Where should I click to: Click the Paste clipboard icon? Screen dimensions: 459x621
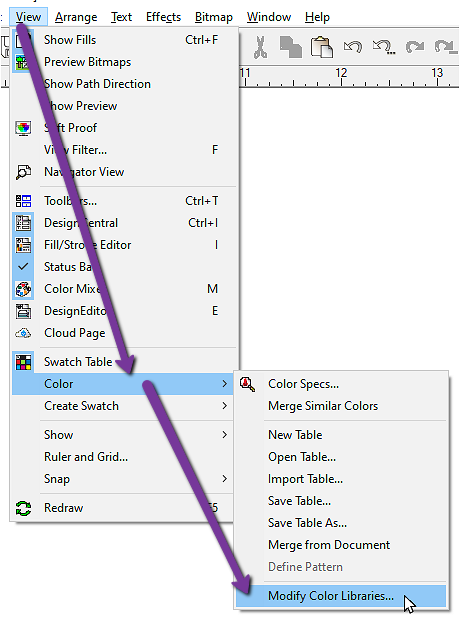click(321, 47)
